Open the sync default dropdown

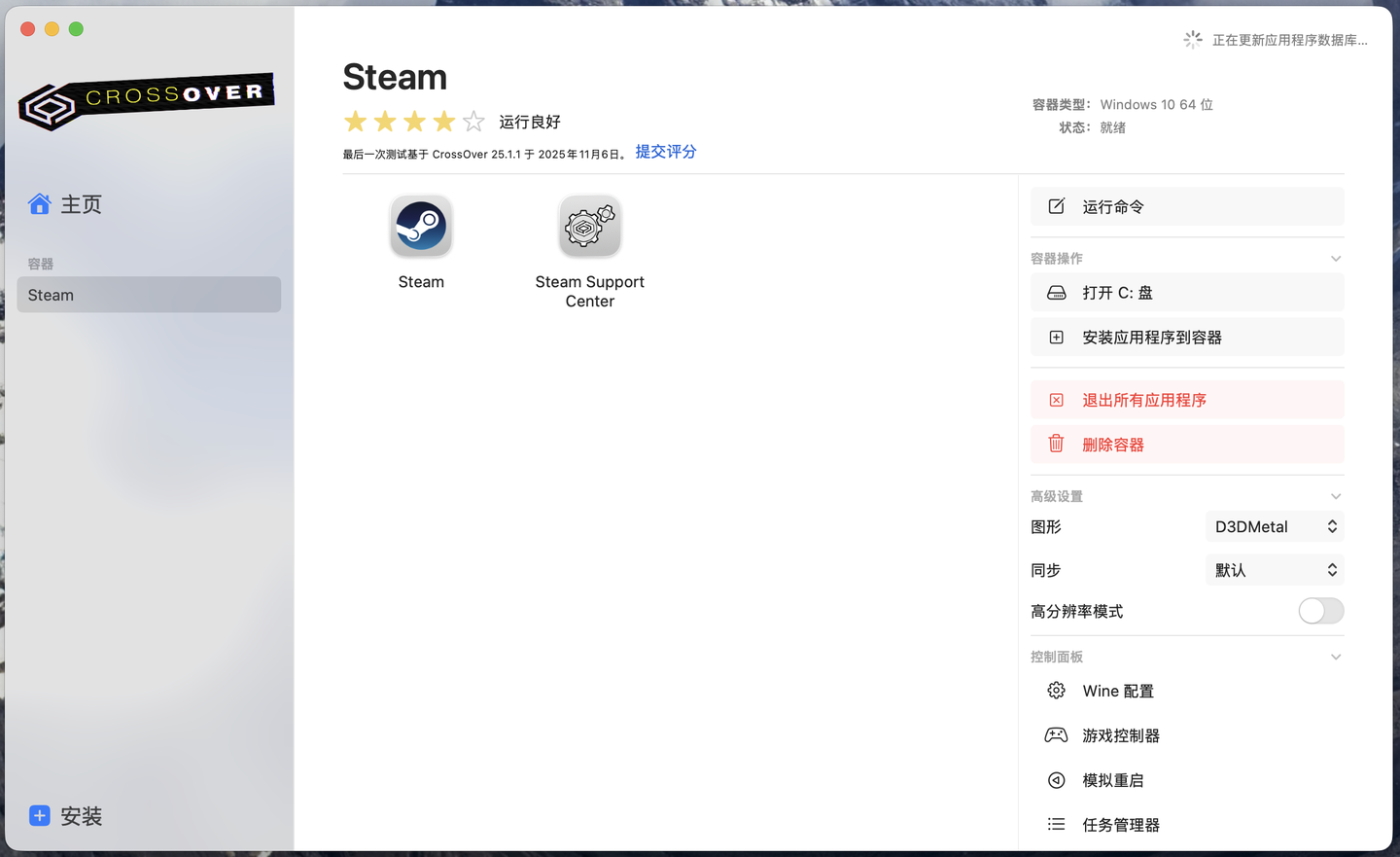(x=1275, y=570)
